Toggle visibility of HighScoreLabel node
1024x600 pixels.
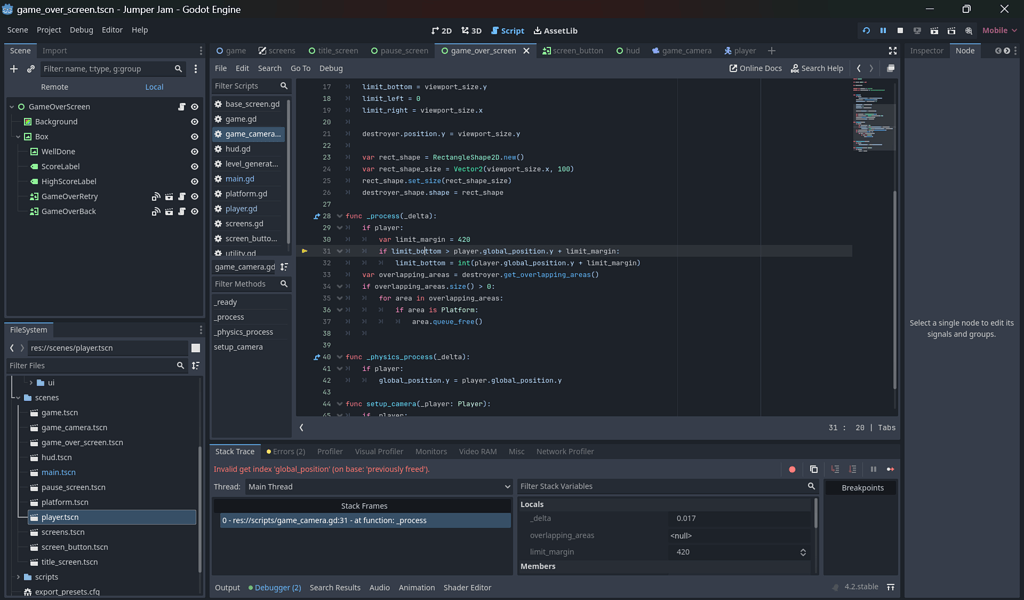point(194,182)
